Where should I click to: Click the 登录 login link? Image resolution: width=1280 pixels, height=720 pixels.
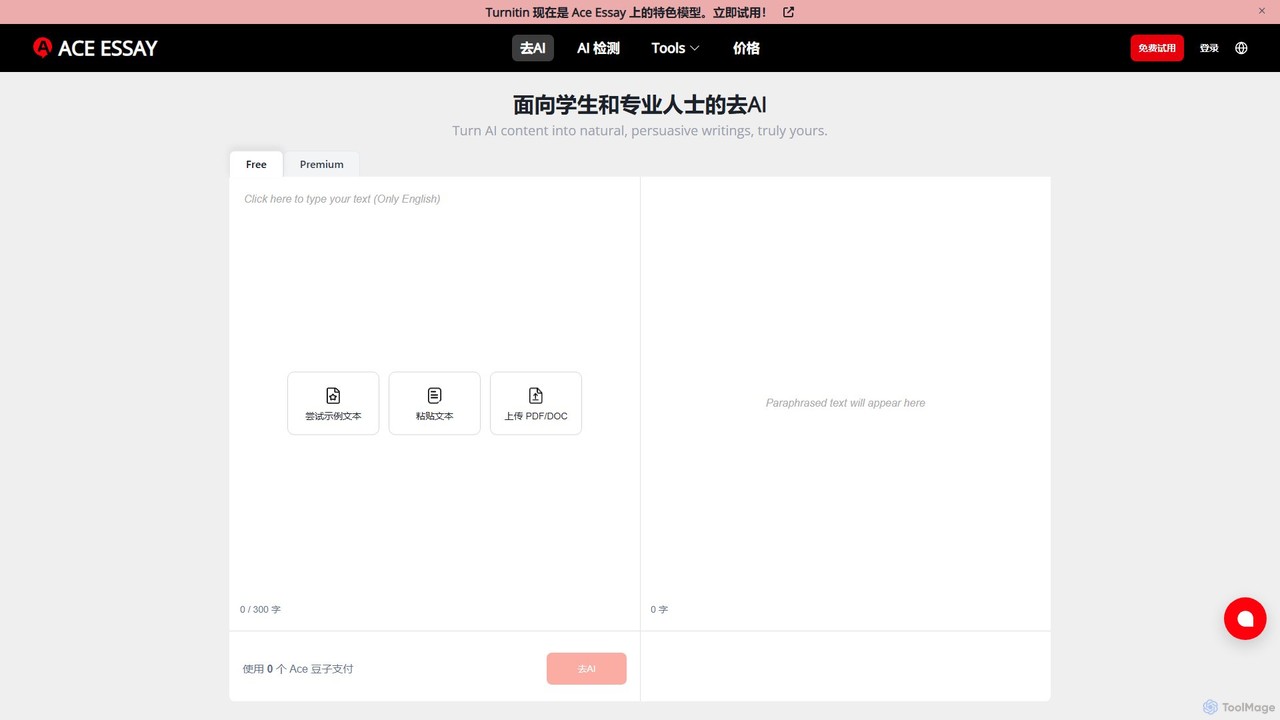point(1209,48)
